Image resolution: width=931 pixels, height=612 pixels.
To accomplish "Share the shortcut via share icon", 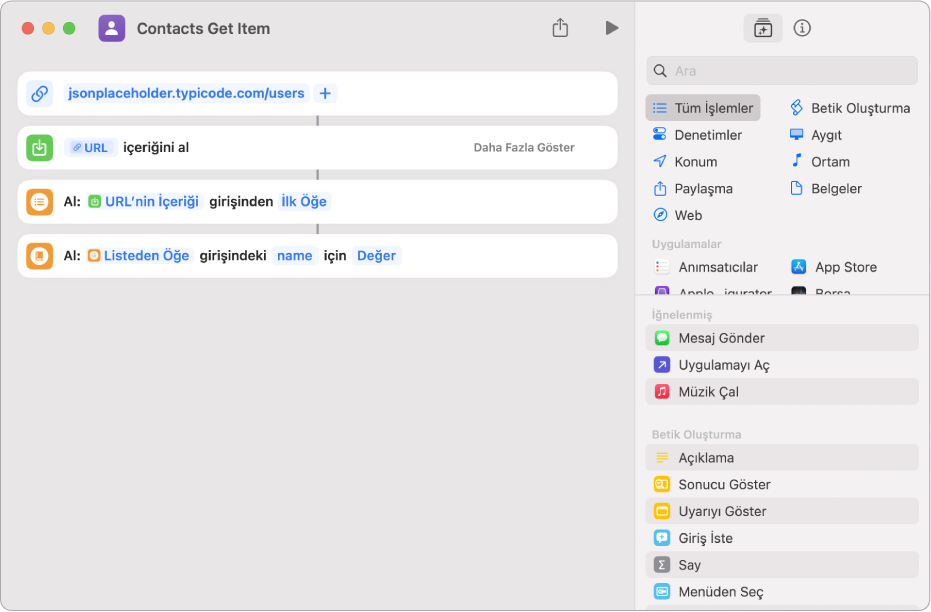I will pos(560,28).
